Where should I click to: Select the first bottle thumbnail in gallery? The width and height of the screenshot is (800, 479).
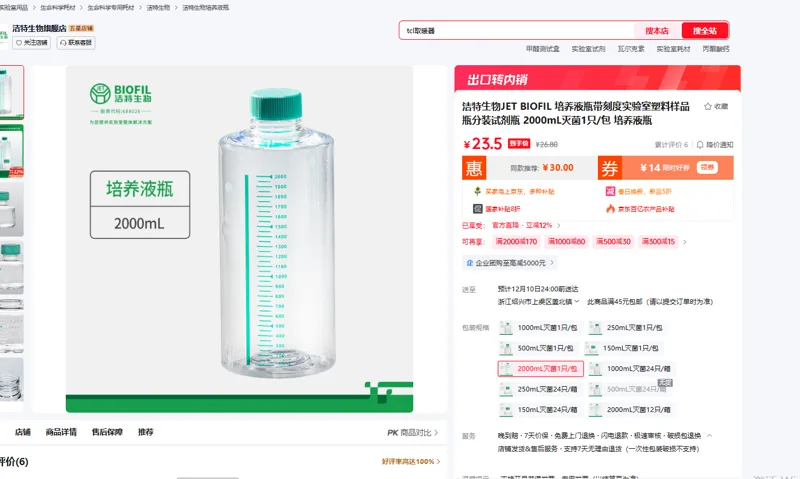12,92
